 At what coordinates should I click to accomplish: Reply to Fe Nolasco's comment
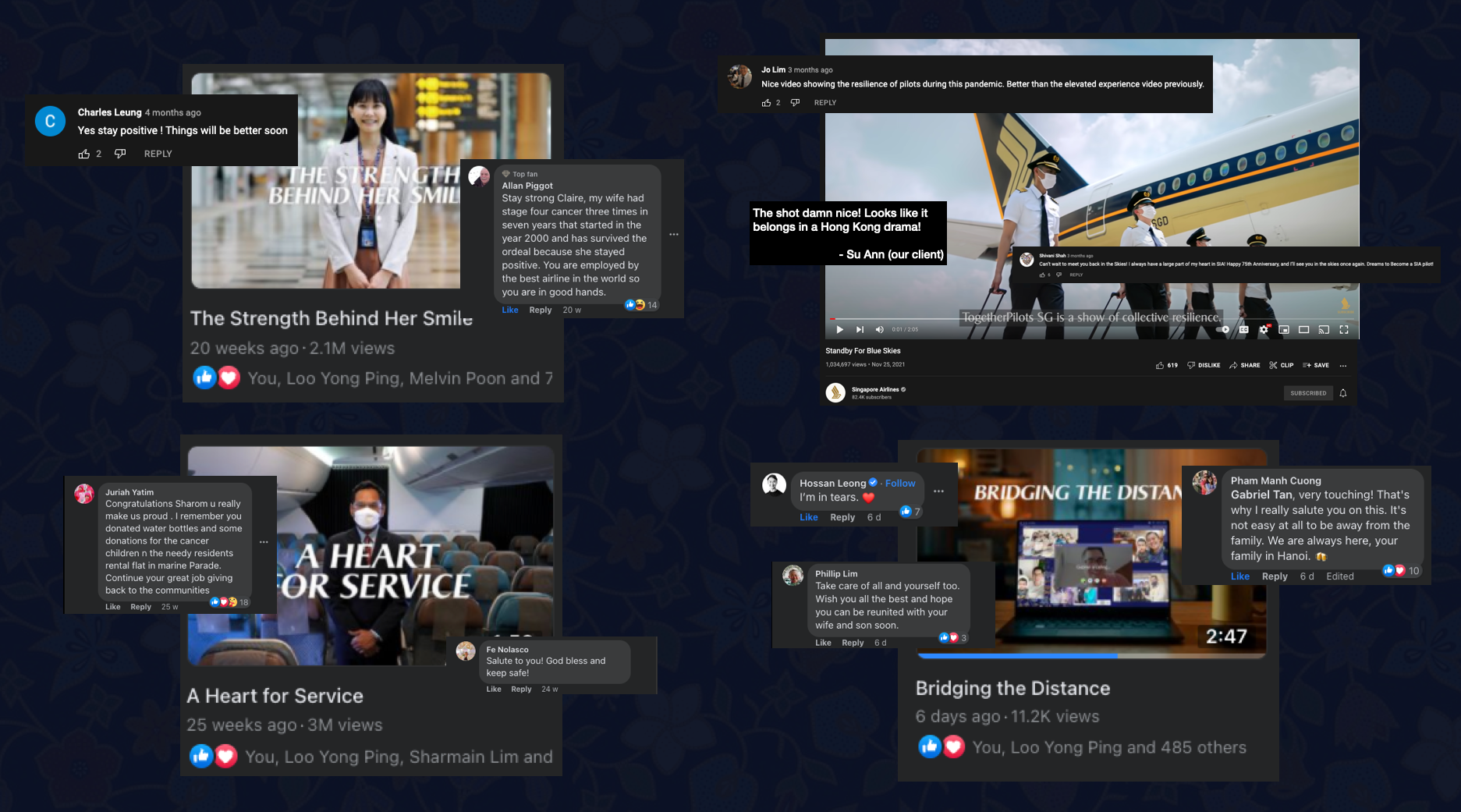tap(521, 690)
